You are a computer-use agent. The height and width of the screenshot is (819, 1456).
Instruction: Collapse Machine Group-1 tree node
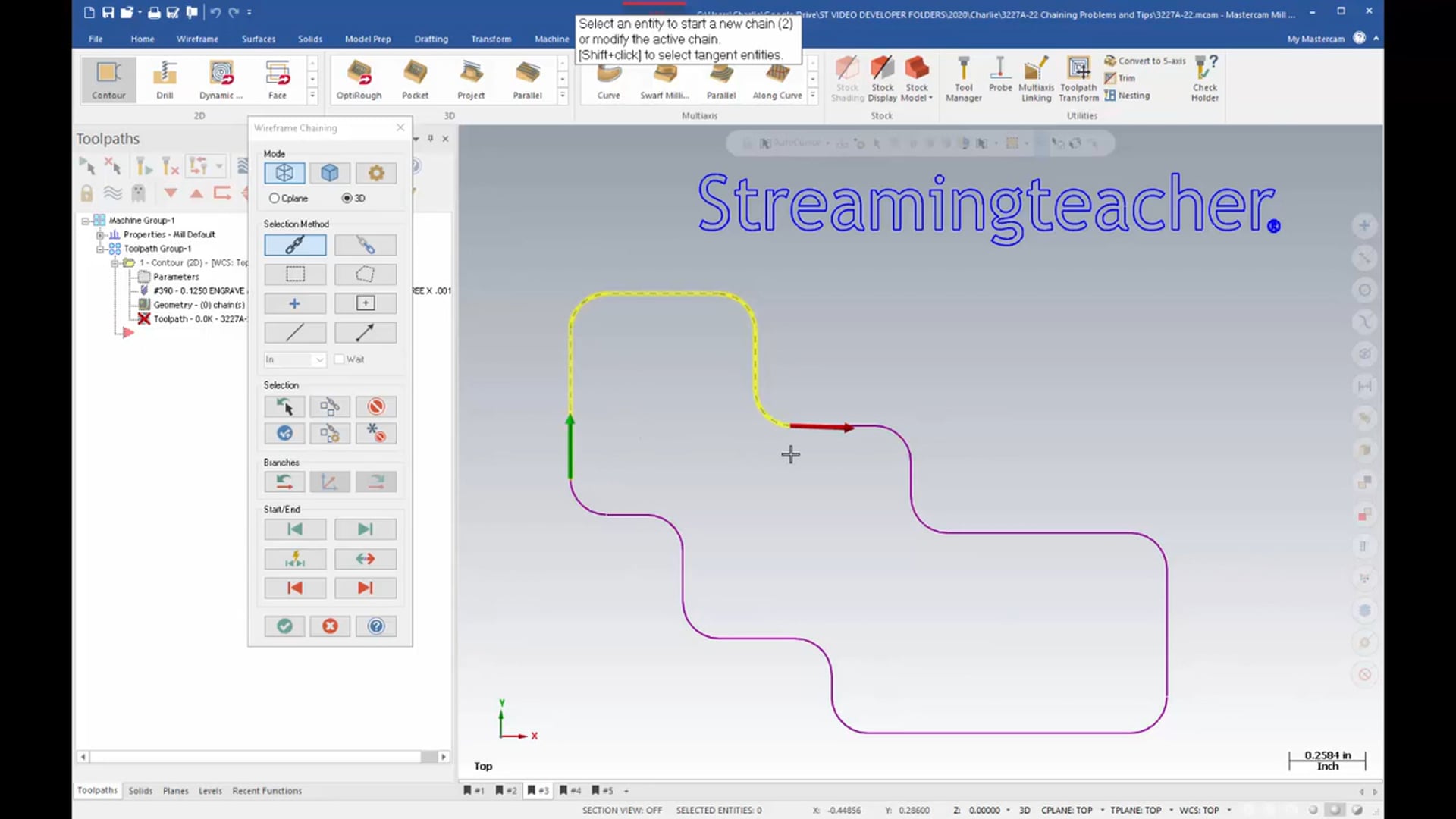86,221
